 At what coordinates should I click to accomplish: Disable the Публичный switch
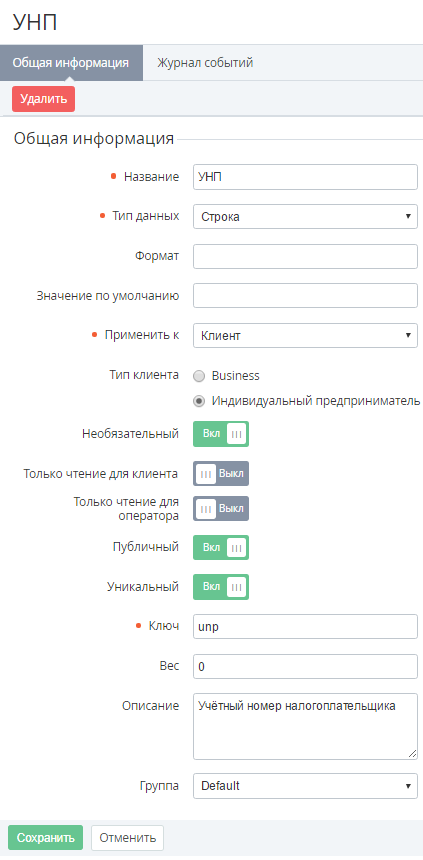pos(221,547)
